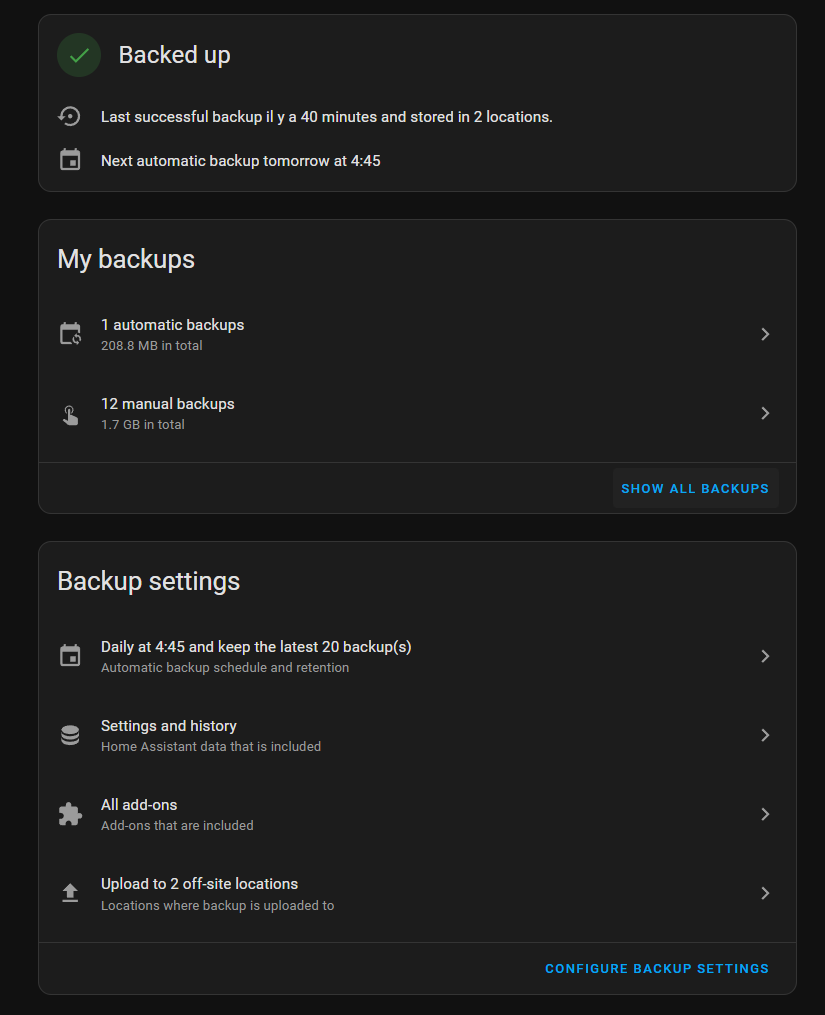
Task: Select the '1 automatic backups' list entry text
Action: [x=172, y=325]
